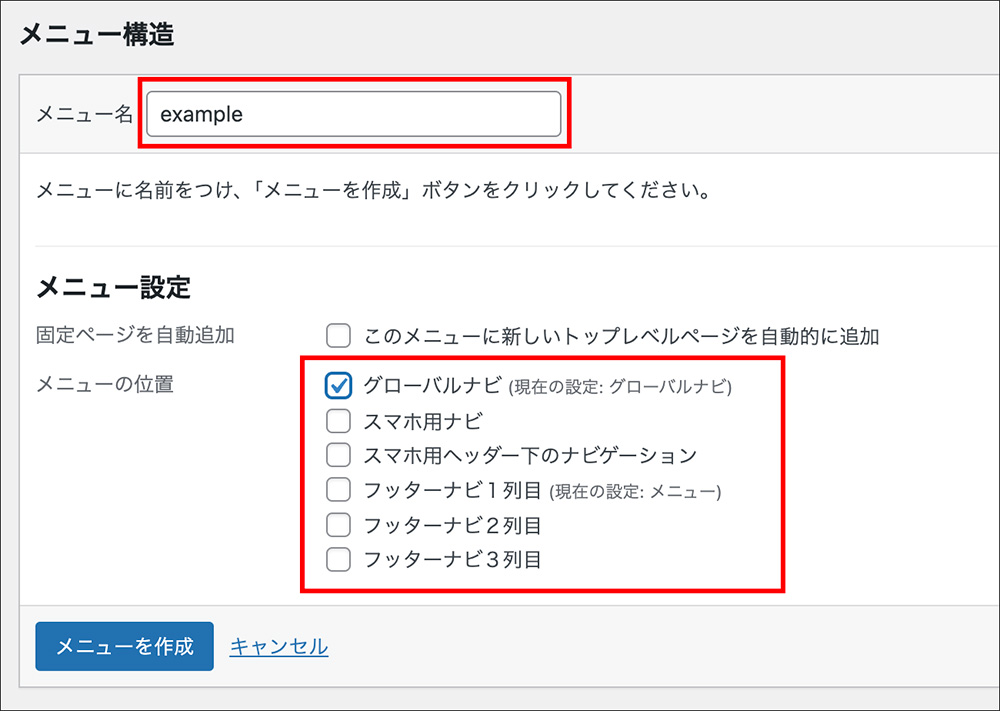Enable the フッターナビ２列目 checkbox

coord(338,525)
